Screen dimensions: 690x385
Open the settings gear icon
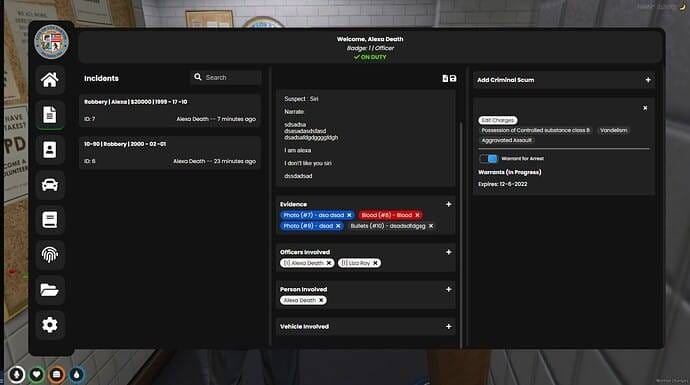pyautogui.click(x=50, y=325)
